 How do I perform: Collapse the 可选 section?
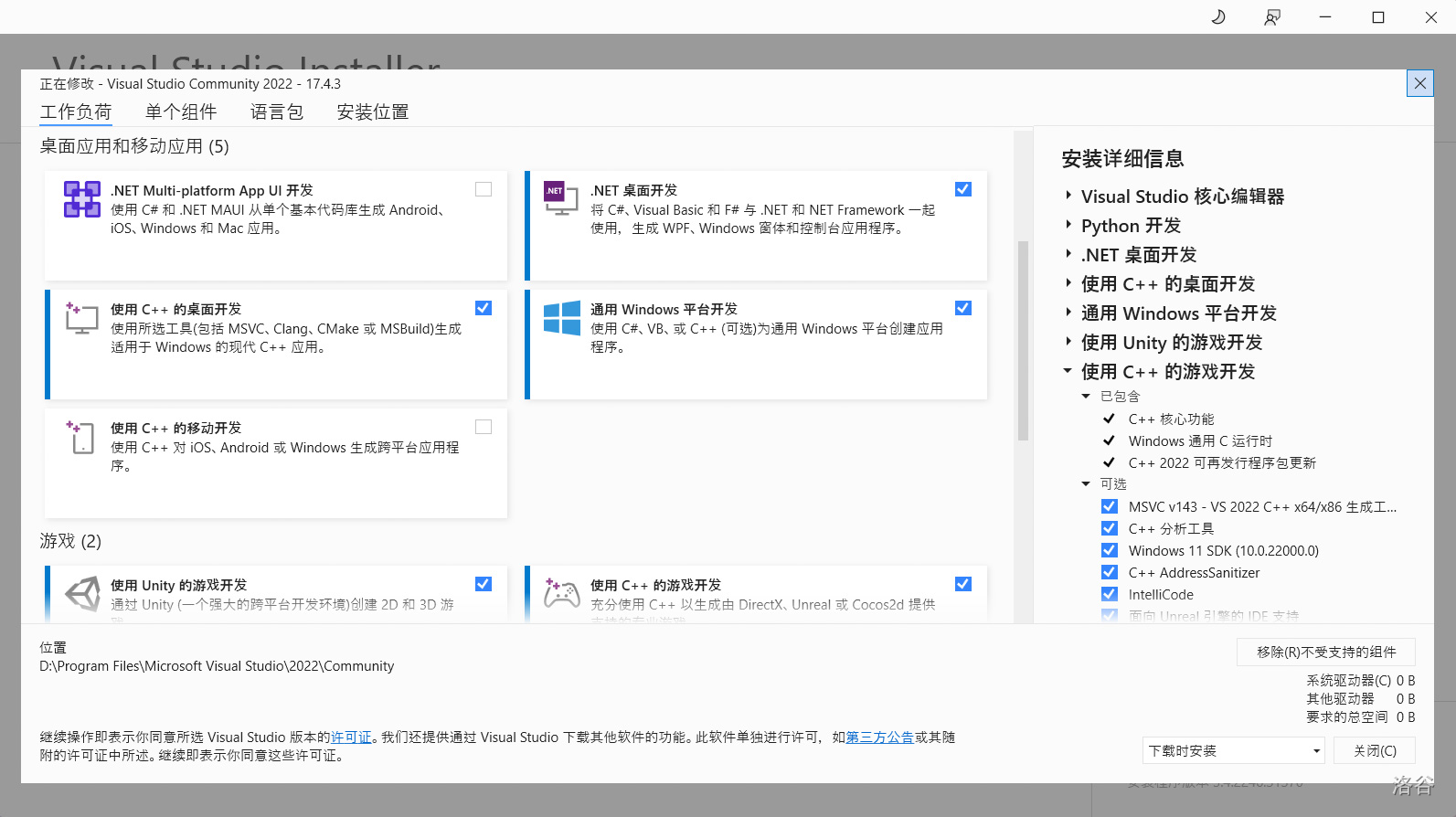[1086, 483]
